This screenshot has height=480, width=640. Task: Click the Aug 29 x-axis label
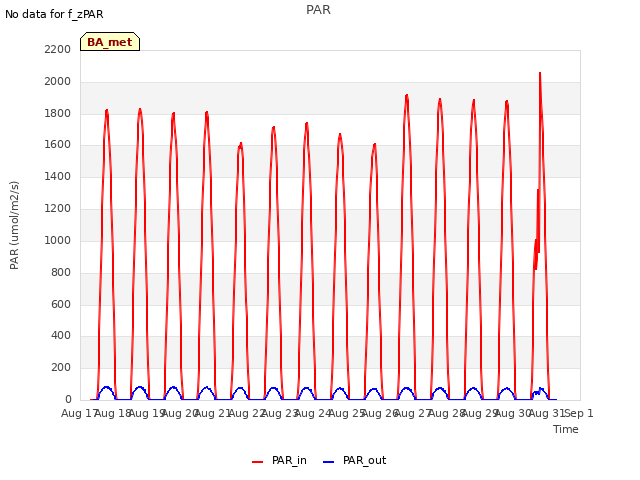[x=480, y=413]
